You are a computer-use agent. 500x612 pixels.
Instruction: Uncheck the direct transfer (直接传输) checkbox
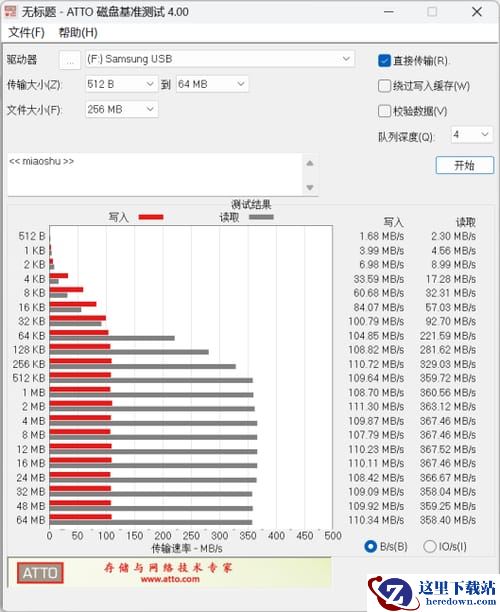click(384, 60)
